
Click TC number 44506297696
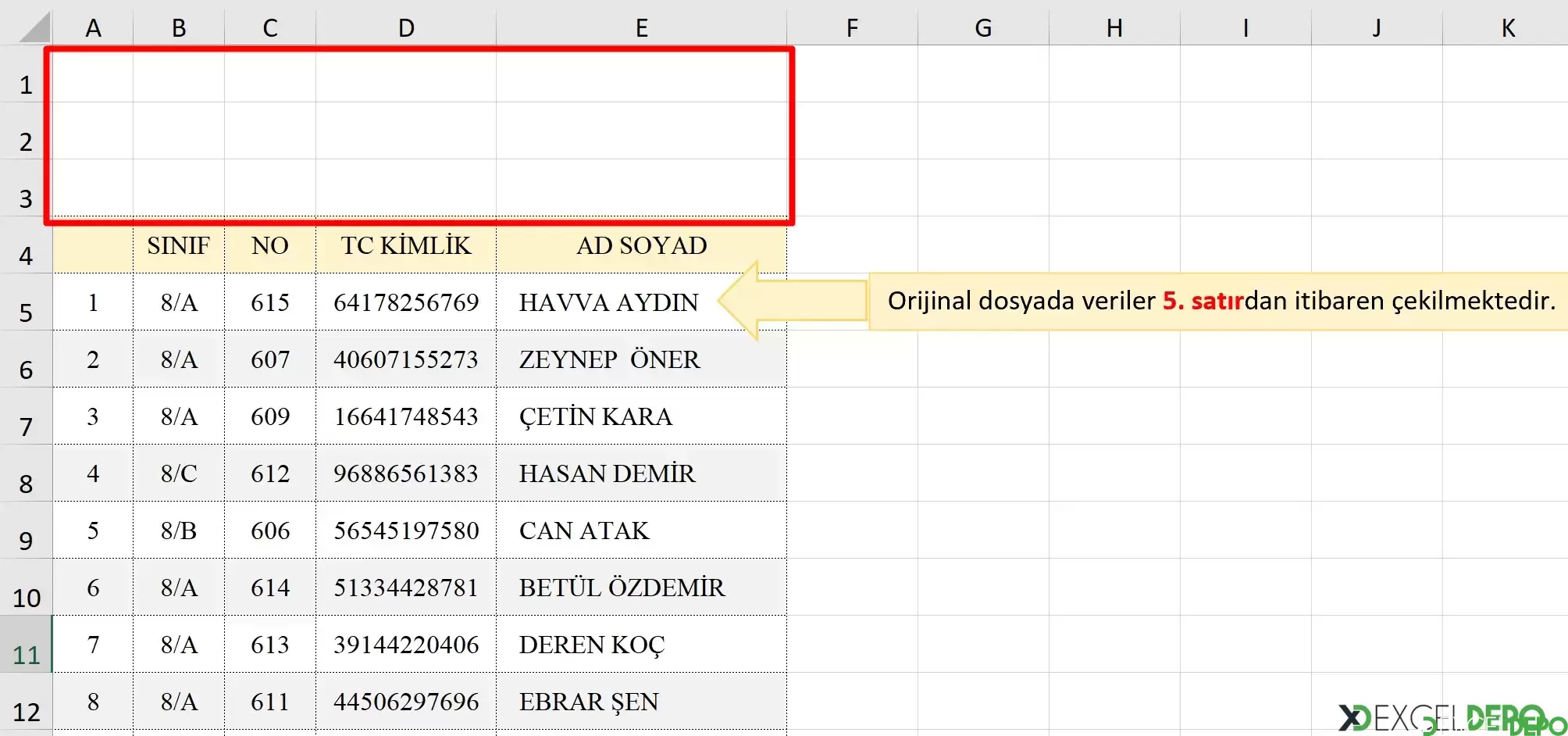tap(406, 701)
